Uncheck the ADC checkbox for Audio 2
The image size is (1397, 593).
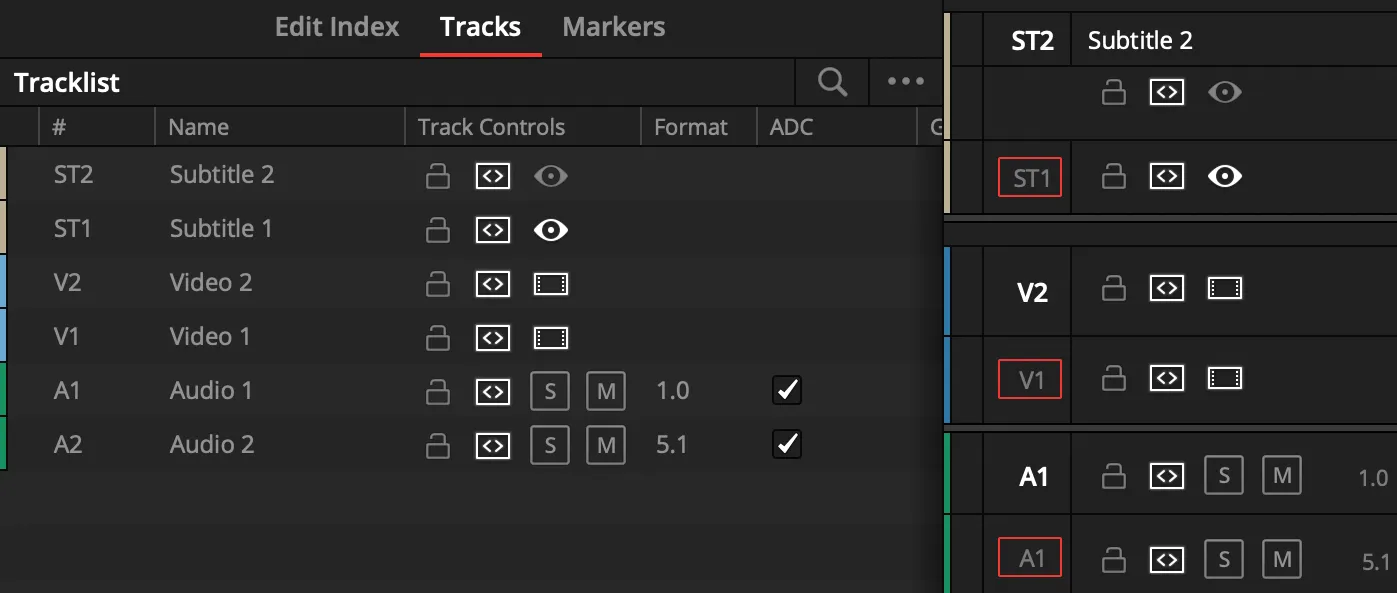coord(787,444)
